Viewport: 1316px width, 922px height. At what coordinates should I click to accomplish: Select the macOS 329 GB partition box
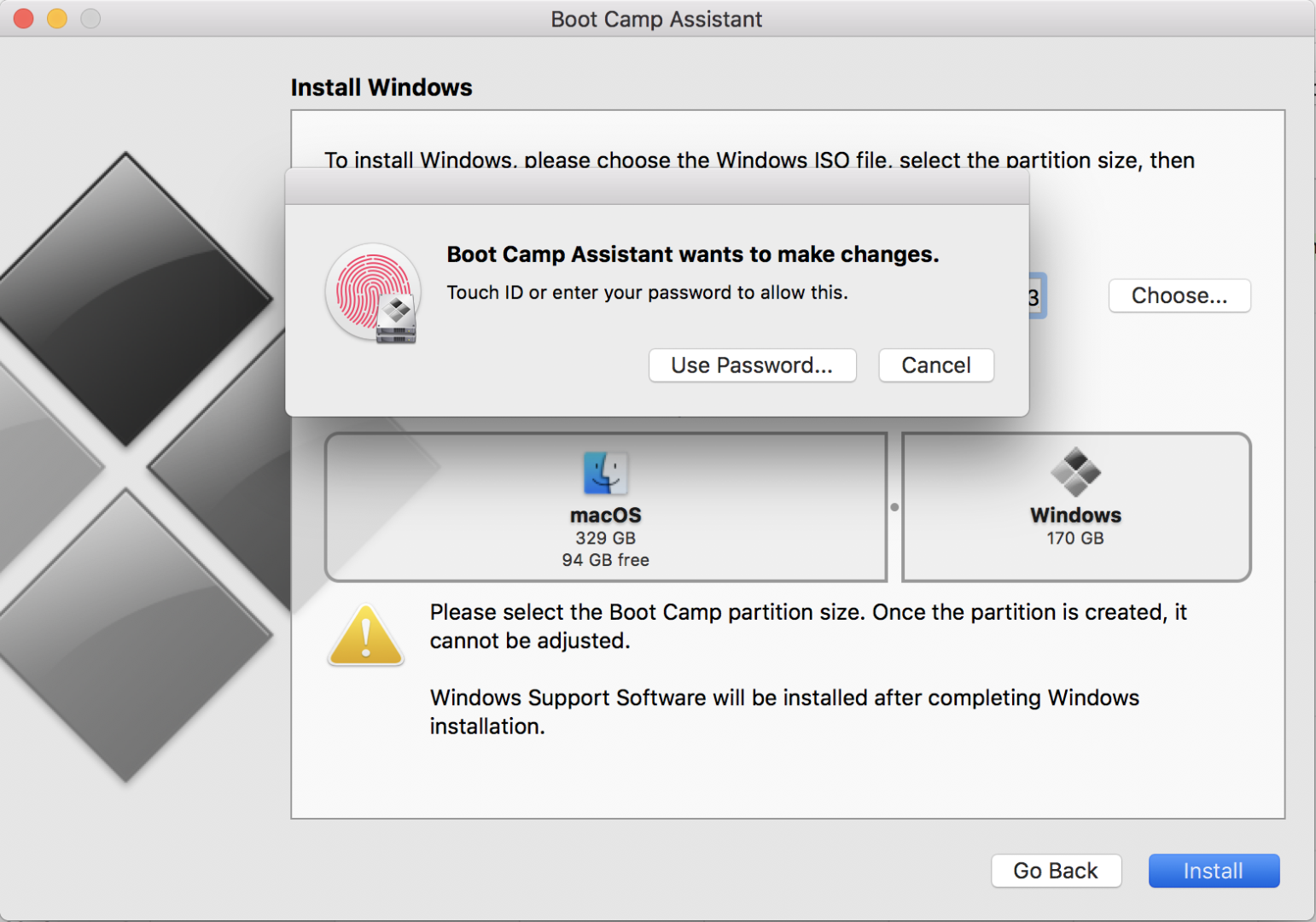pos(606,507)
